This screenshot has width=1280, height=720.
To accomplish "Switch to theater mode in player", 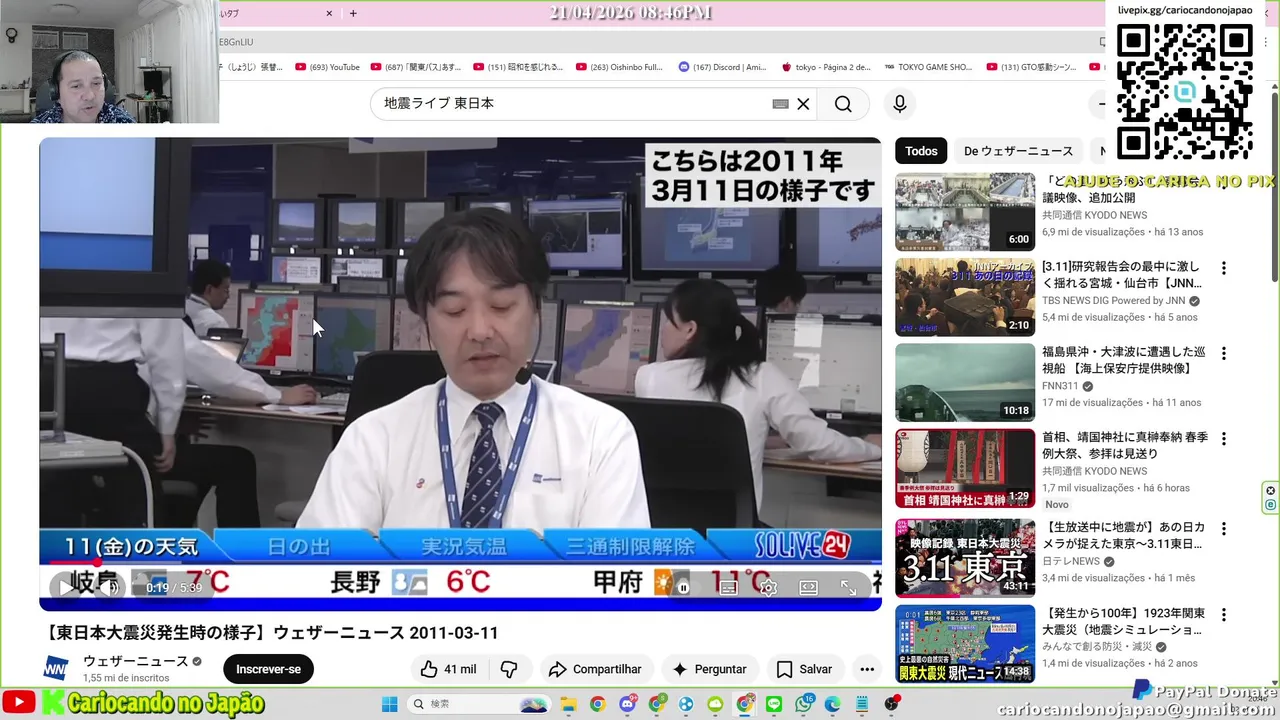I will point(808,588).
